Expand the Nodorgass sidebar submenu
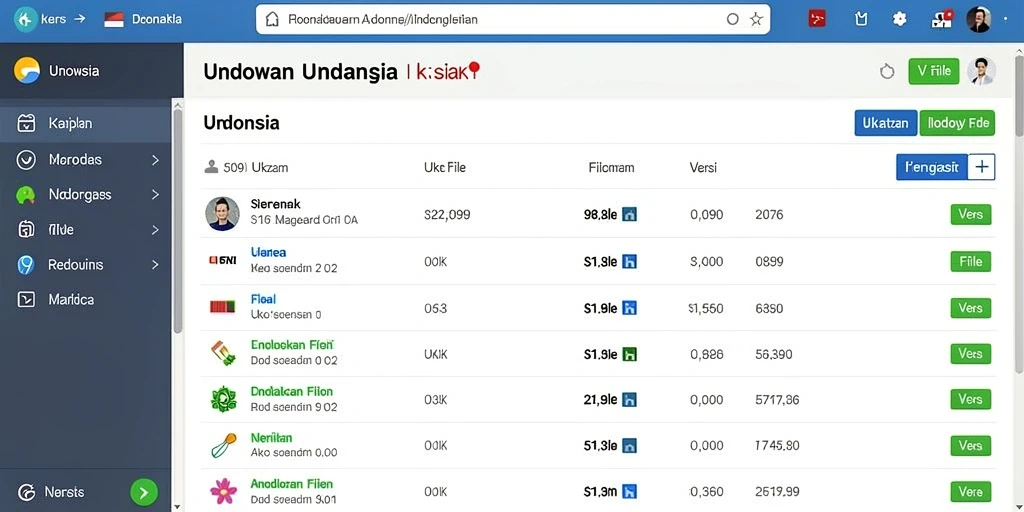 (155, 195)
